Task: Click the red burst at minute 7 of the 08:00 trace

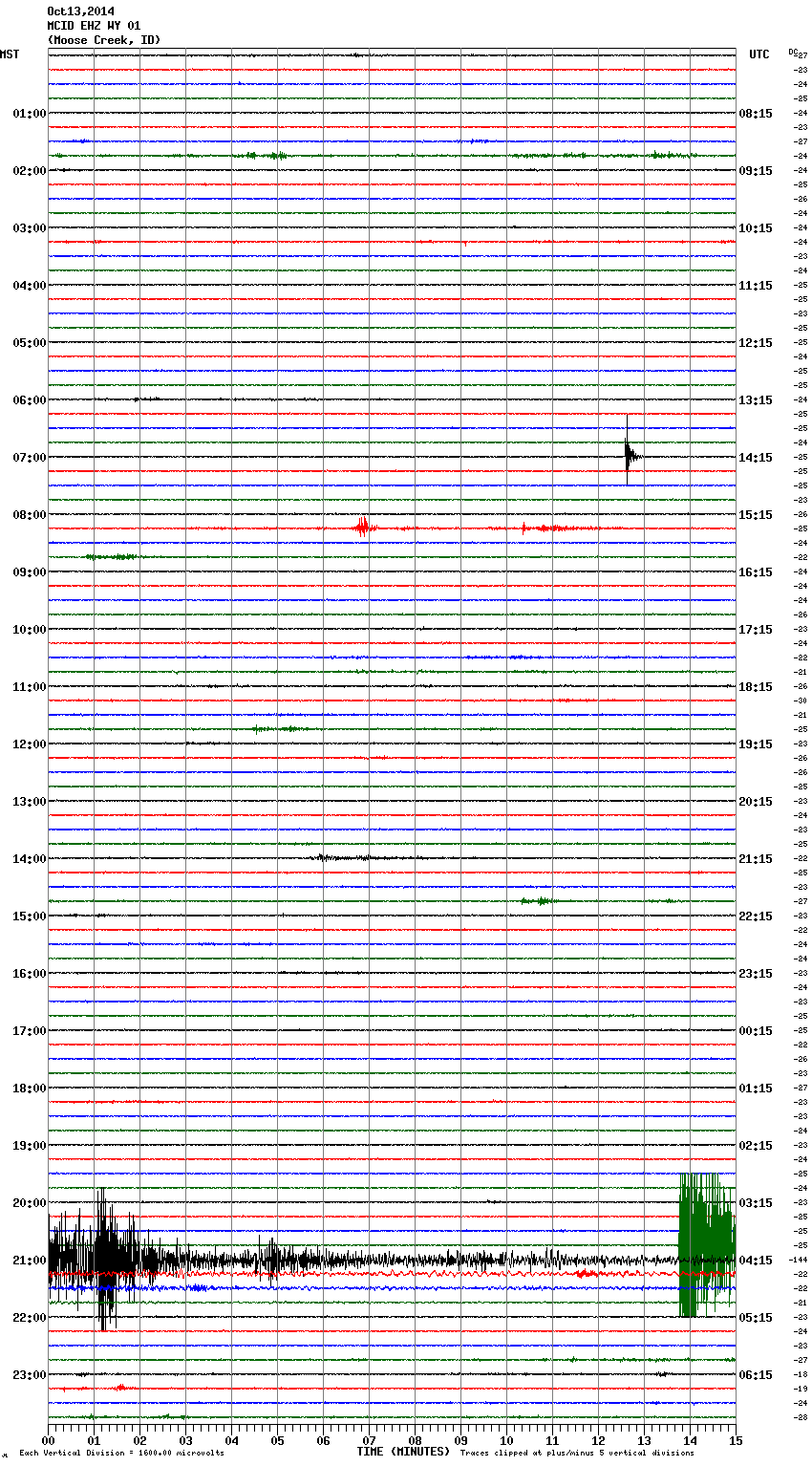Action: point(362,528)
